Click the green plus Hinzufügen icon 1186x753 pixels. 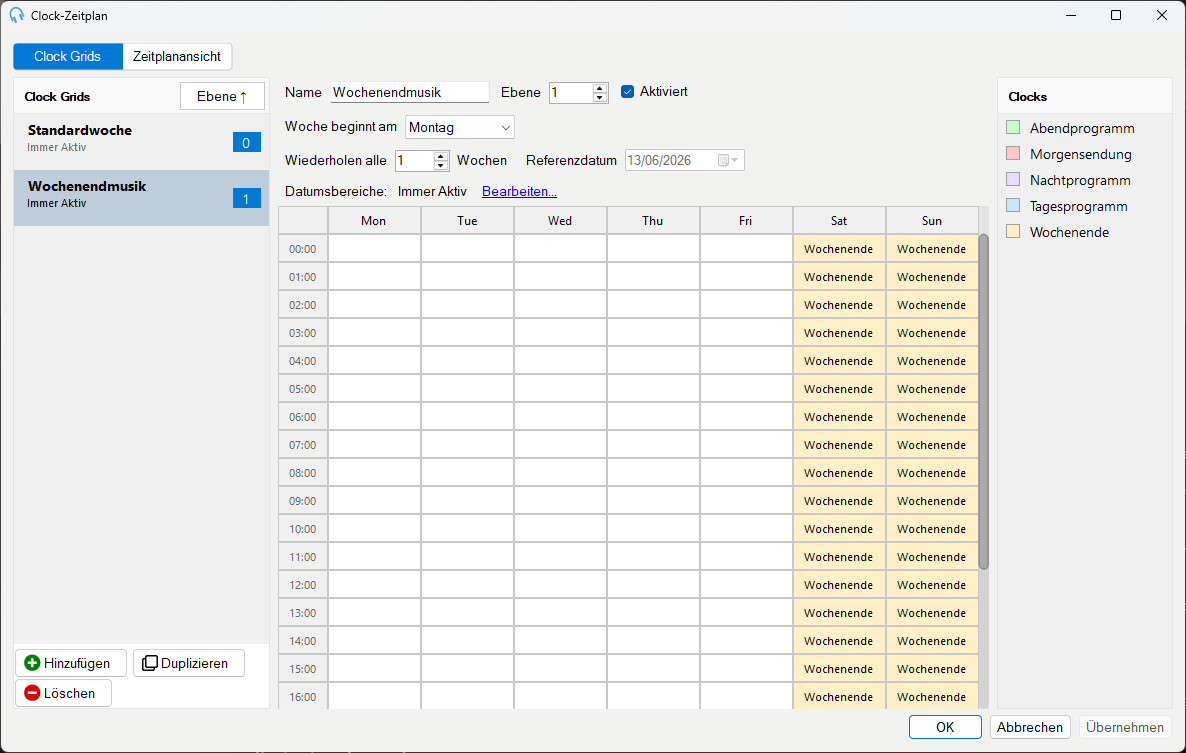click(32, 663)
